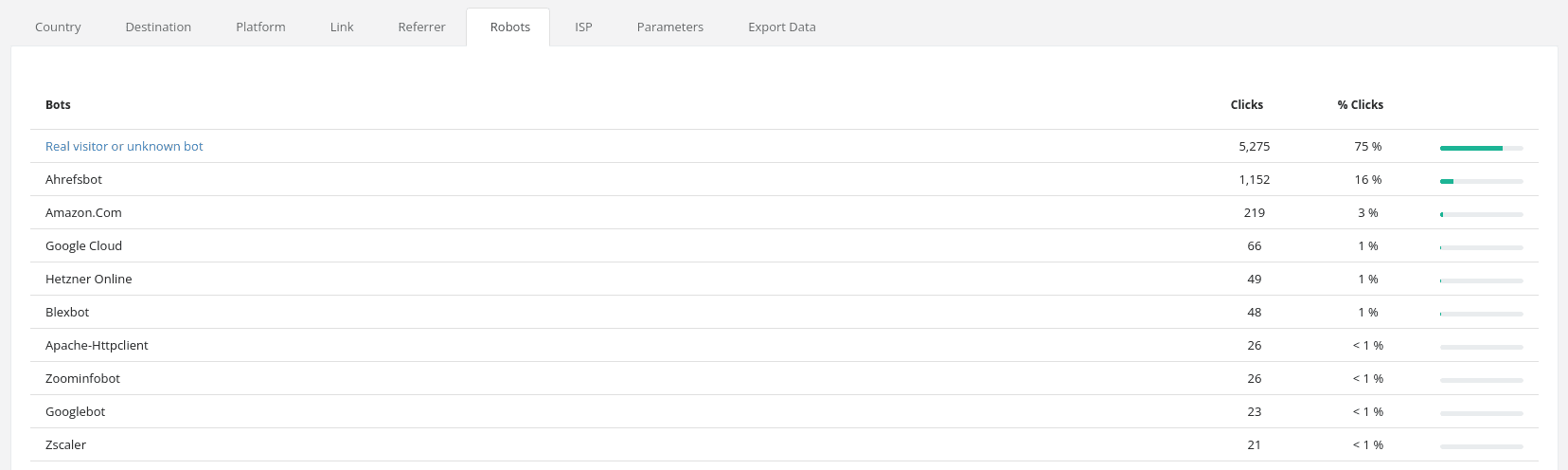Switch to the Country tab

58,27
